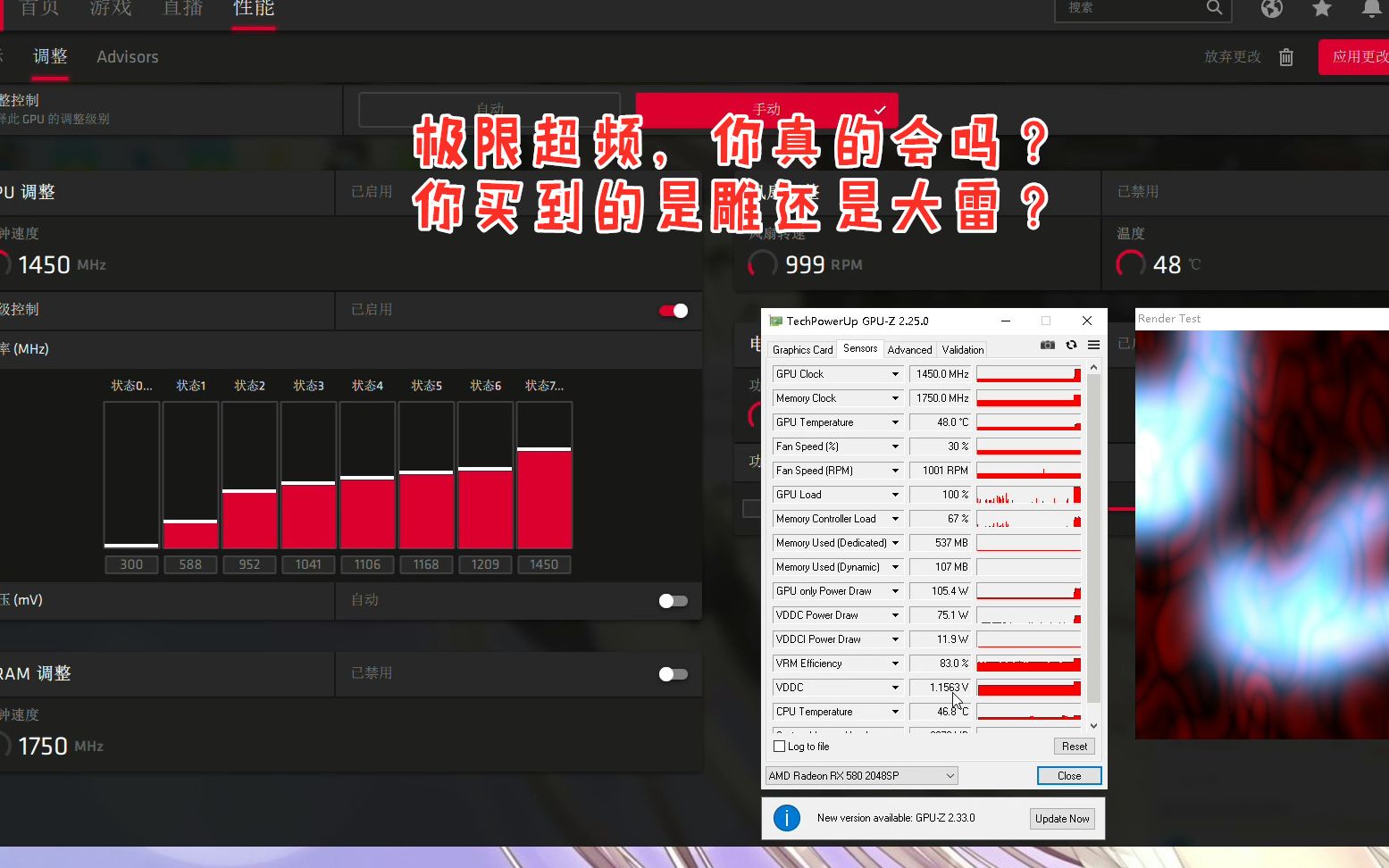Click the 状态7 value field 1450

point(544,565)
